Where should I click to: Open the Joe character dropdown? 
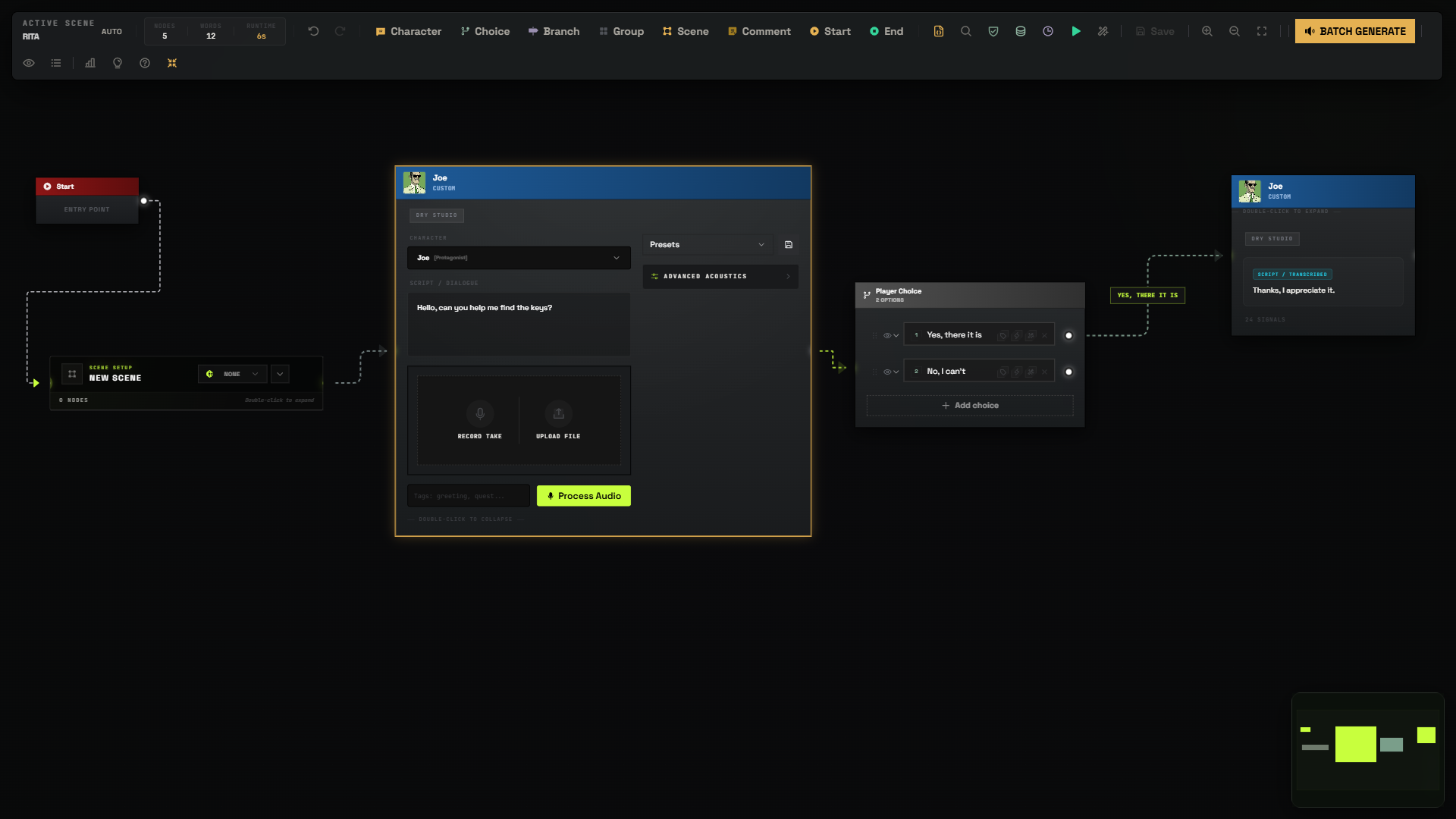(519, 258)
